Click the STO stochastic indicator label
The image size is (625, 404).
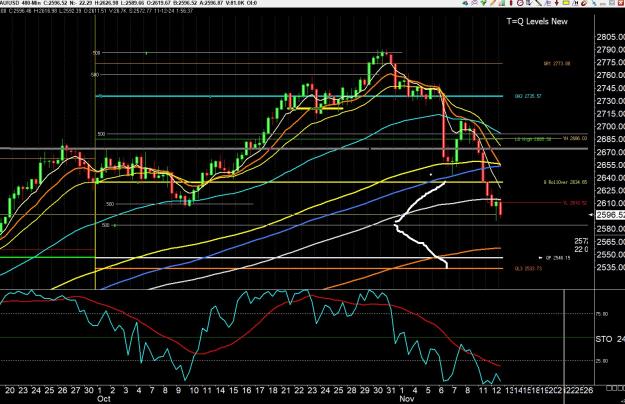pos(603,339)
